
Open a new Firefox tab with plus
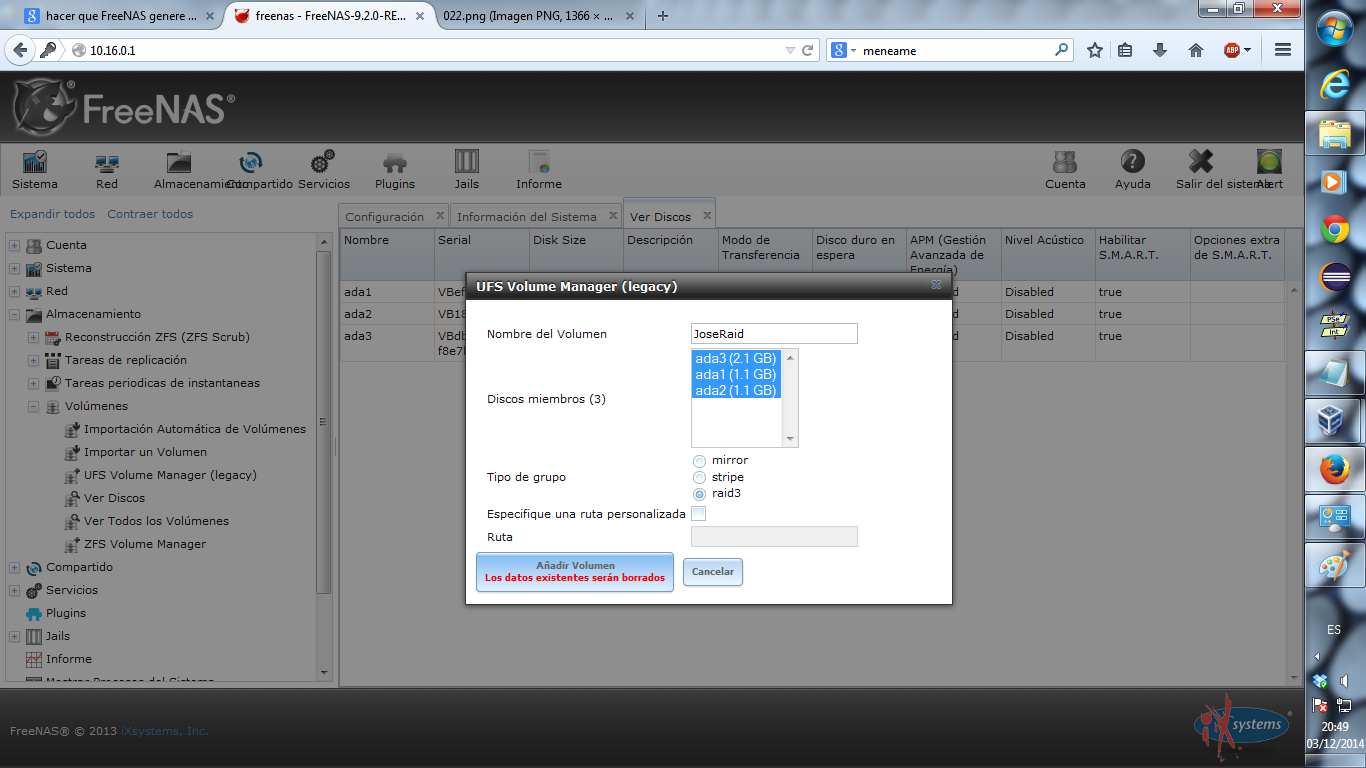663,16
